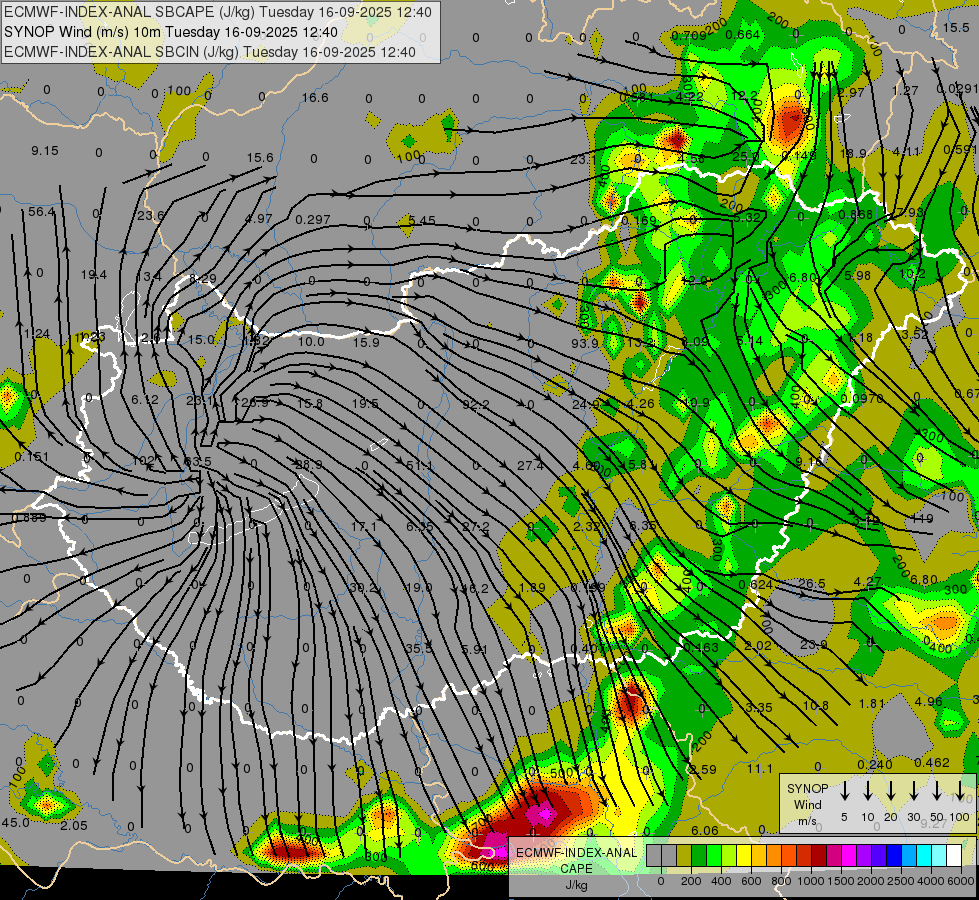Click the 6.06 value on the map
Image resolution: width=979 pixels, height=900 pixels.
point(705,830)
